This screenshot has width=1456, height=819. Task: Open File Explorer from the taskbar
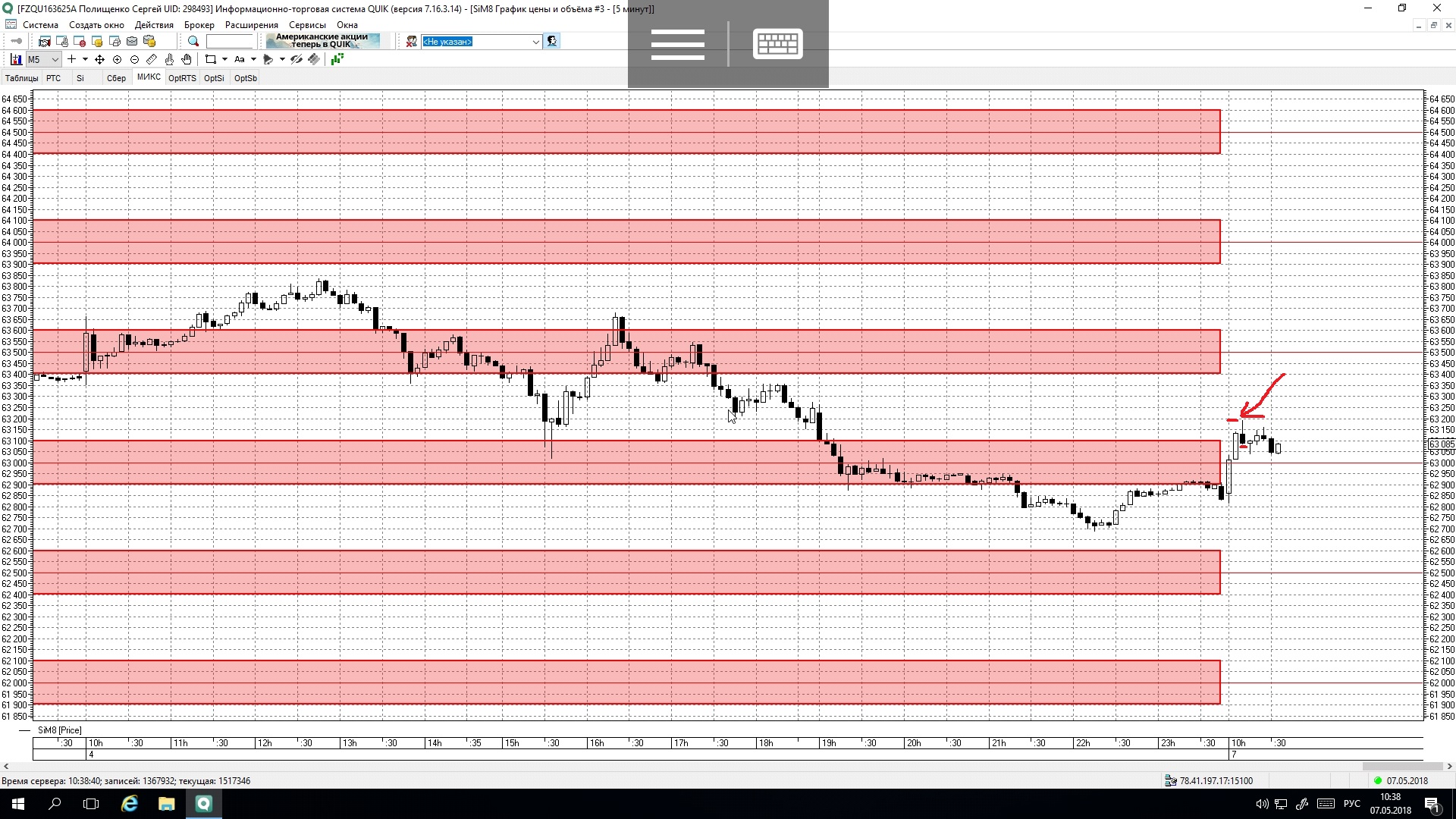(166, 804)
